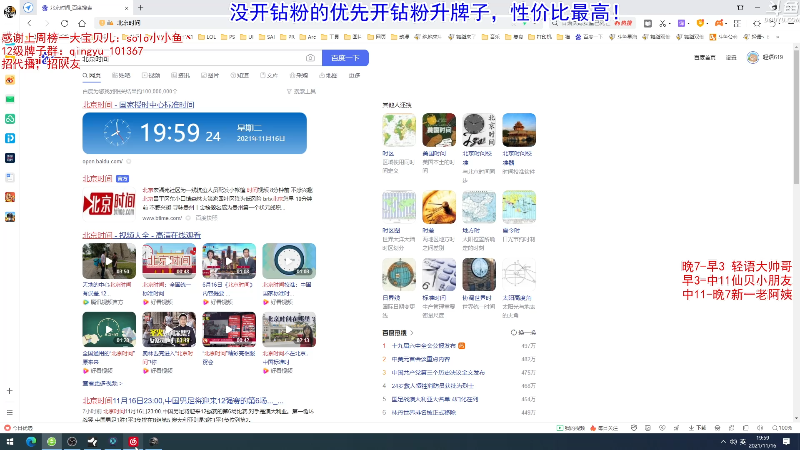Open the 地图 search tab
800x450 pixels.
coord(329,76)
